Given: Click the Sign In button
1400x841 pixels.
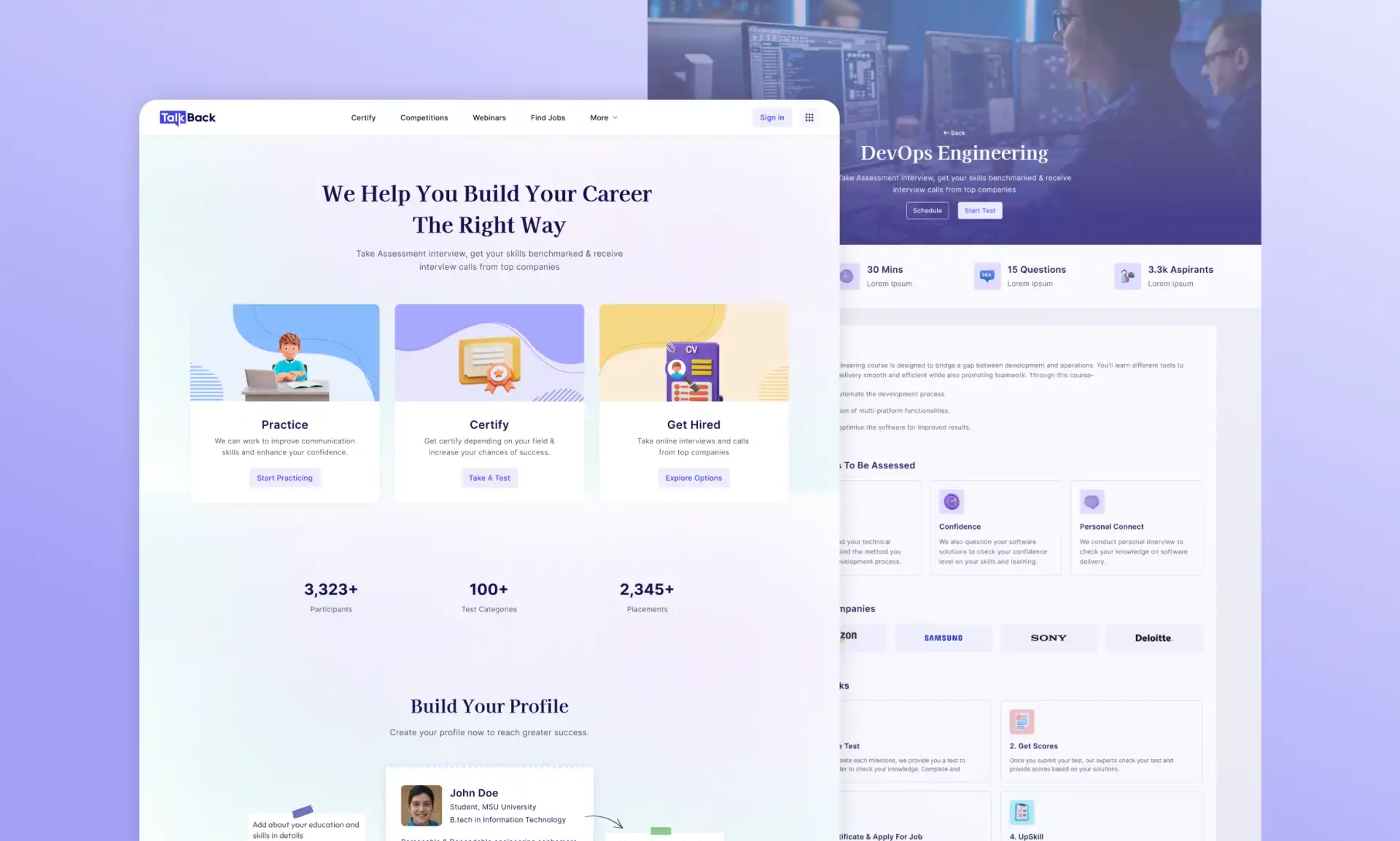Looking at the screenshot, I should pyautogui.click(x=771, y=118).
